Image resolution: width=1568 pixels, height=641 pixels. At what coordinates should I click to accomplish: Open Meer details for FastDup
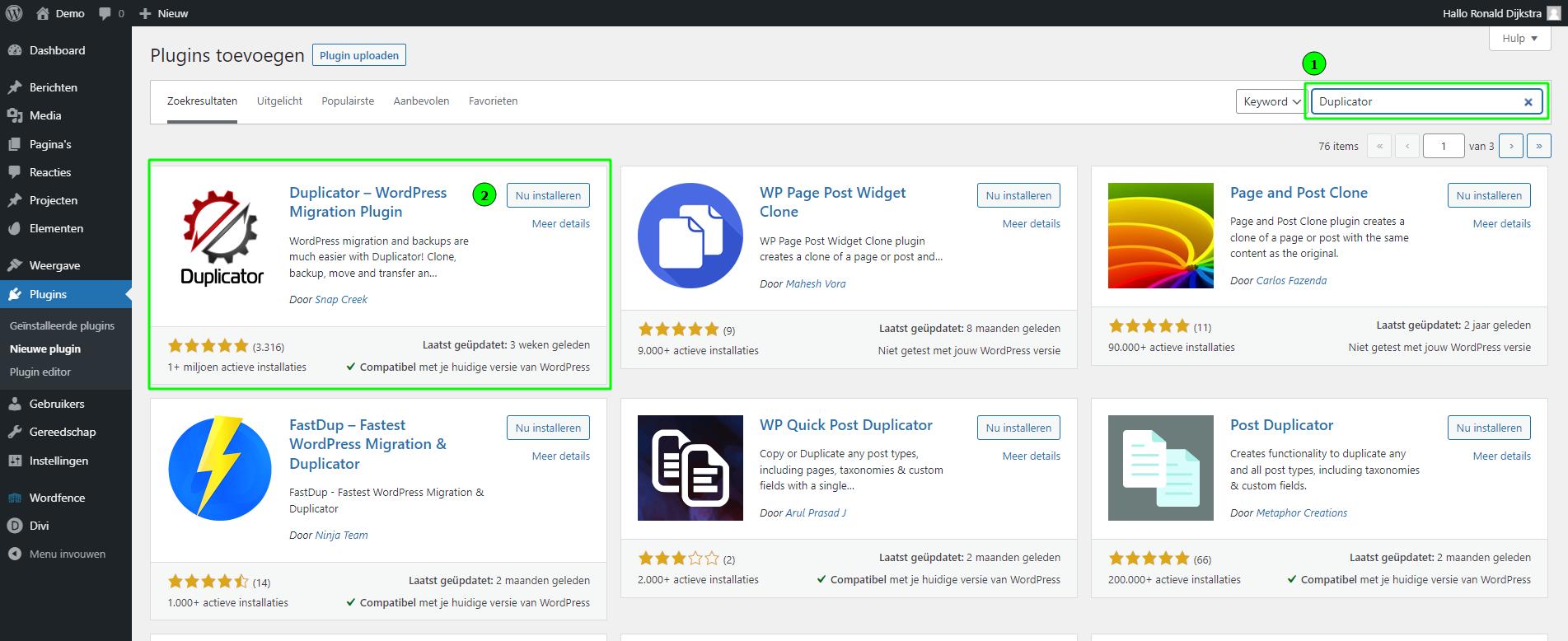pyautogui.click(x=561, y=456)
